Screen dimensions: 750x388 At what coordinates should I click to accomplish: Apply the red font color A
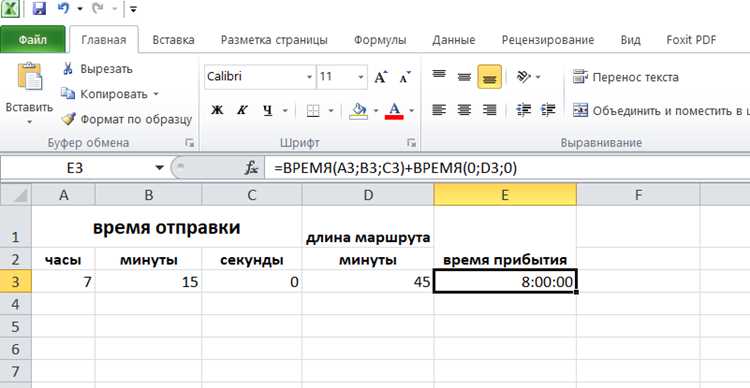pos(394,111)
